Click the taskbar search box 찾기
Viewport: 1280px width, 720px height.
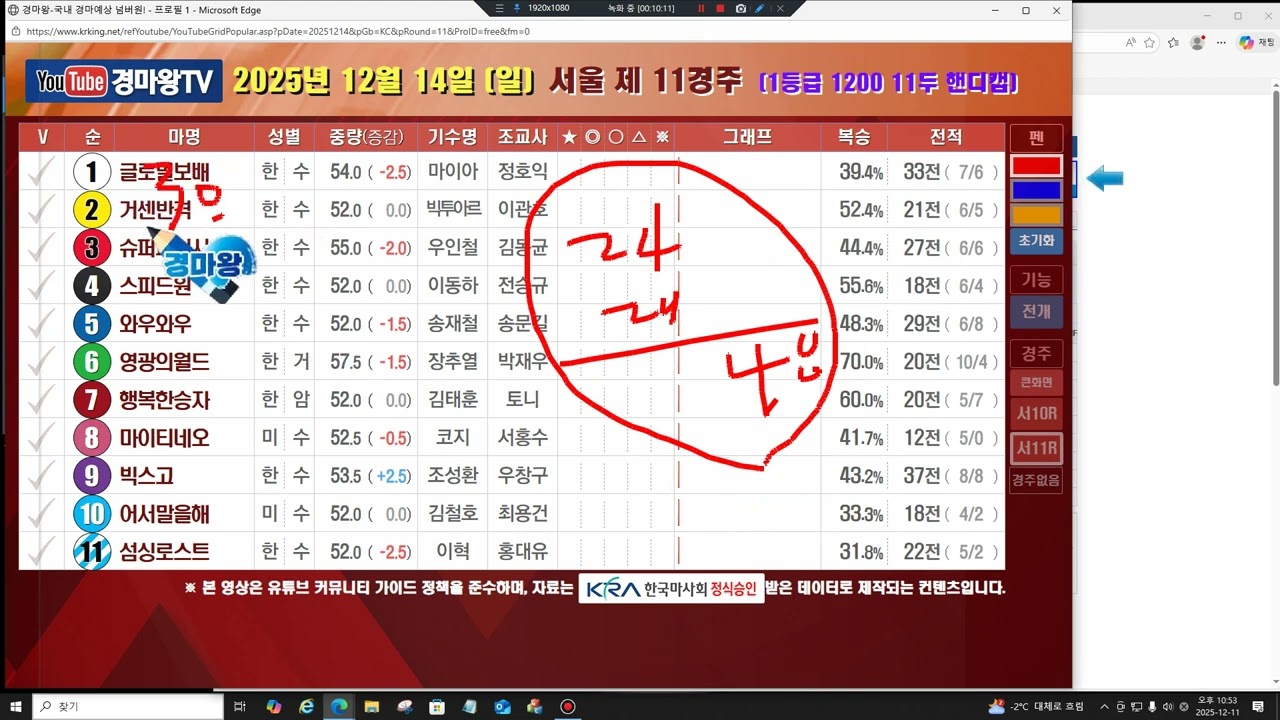128,706
